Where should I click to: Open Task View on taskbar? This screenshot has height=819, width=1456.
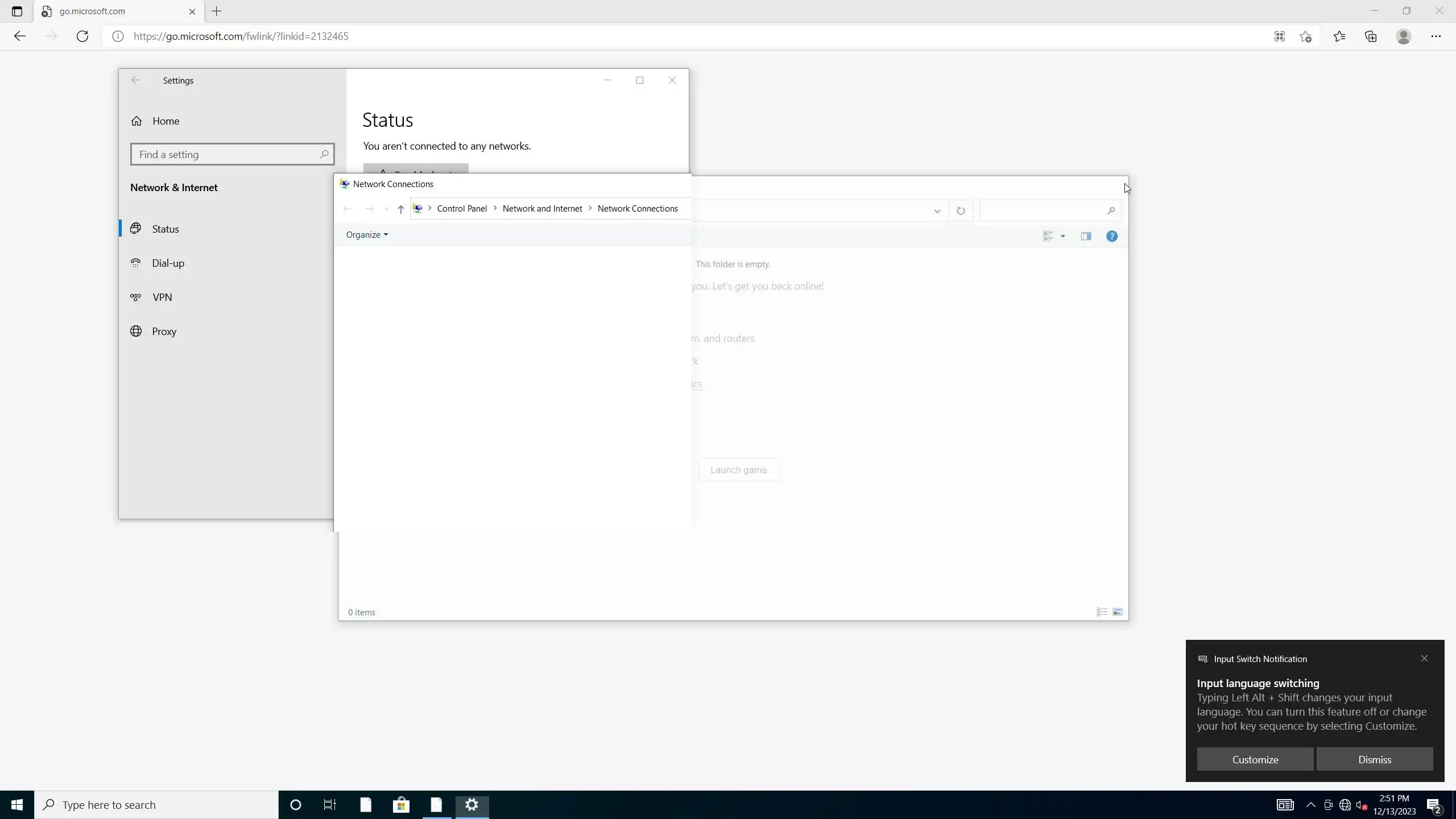[x=329, y=805]
